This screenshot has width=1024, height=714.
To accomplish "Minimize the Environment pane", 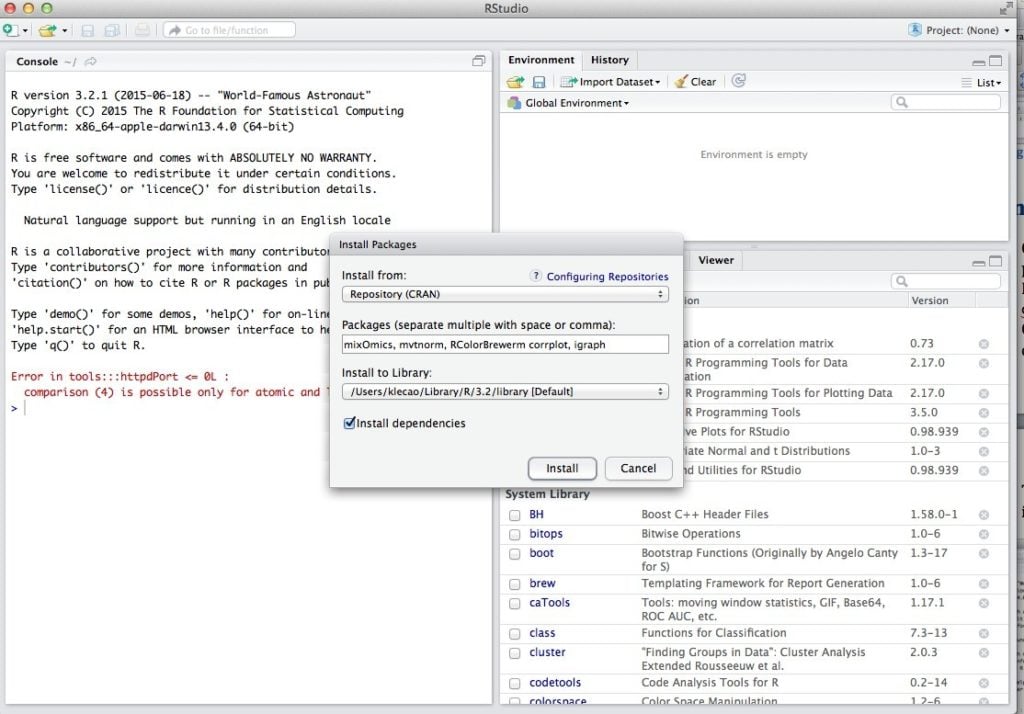I will coord(978,61).
